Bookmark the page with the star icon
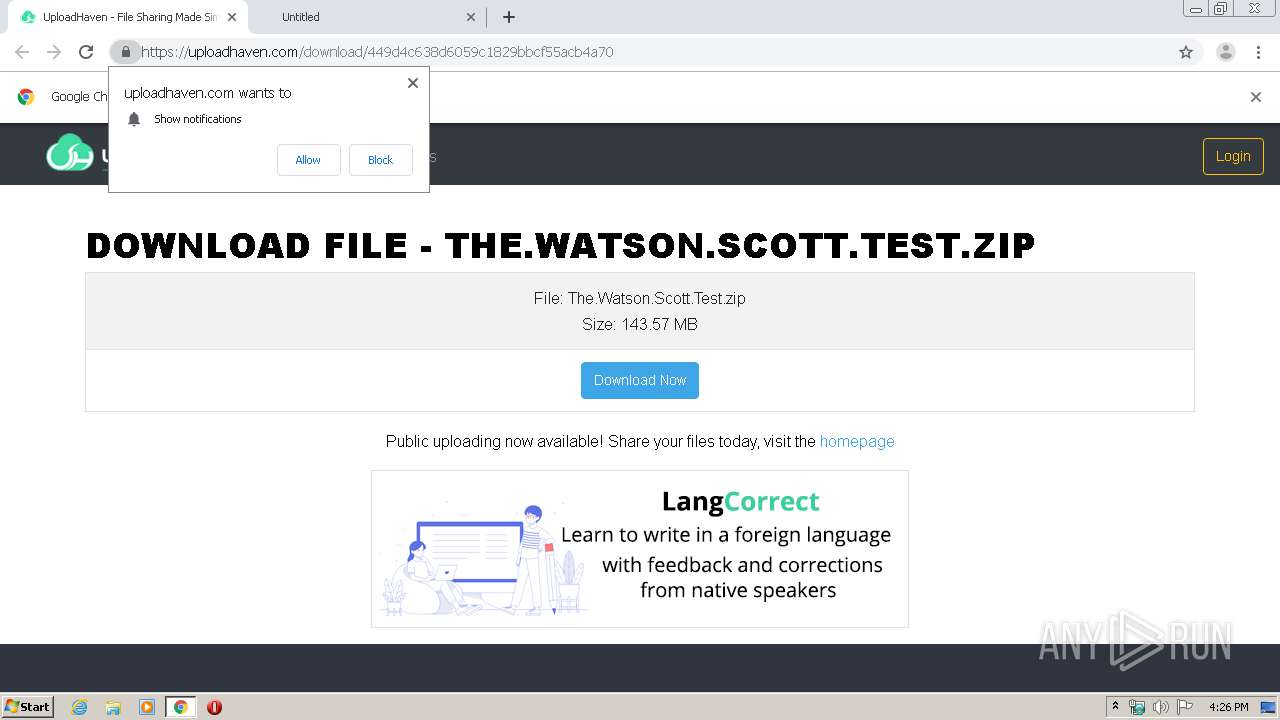 (x=1186, y=52)
